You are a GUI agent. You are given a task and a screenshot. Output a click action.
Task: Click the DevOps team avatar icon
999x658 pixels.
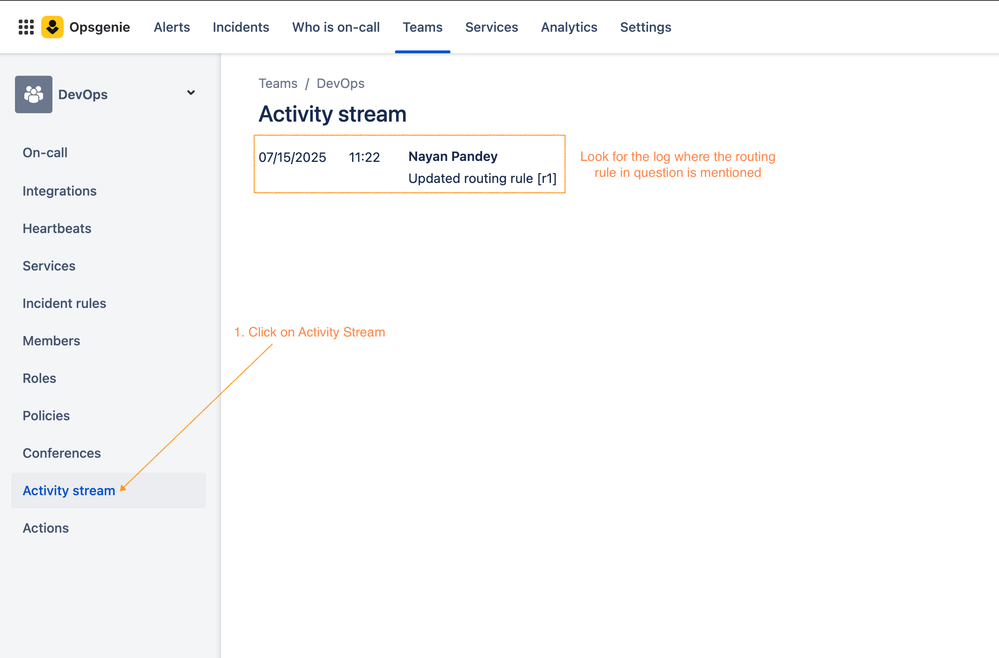34,94
